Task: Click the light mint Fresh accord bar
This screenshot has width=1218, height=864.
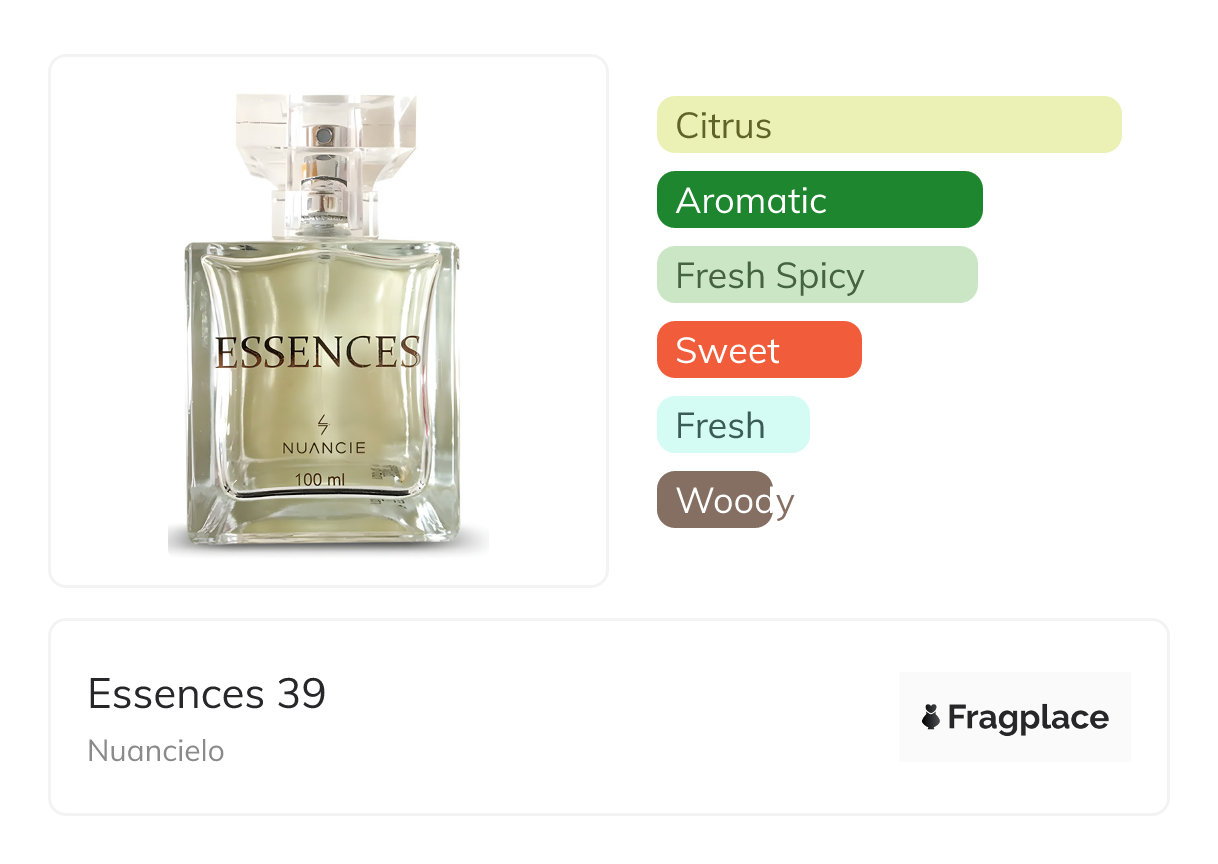Action: (732, 425)
